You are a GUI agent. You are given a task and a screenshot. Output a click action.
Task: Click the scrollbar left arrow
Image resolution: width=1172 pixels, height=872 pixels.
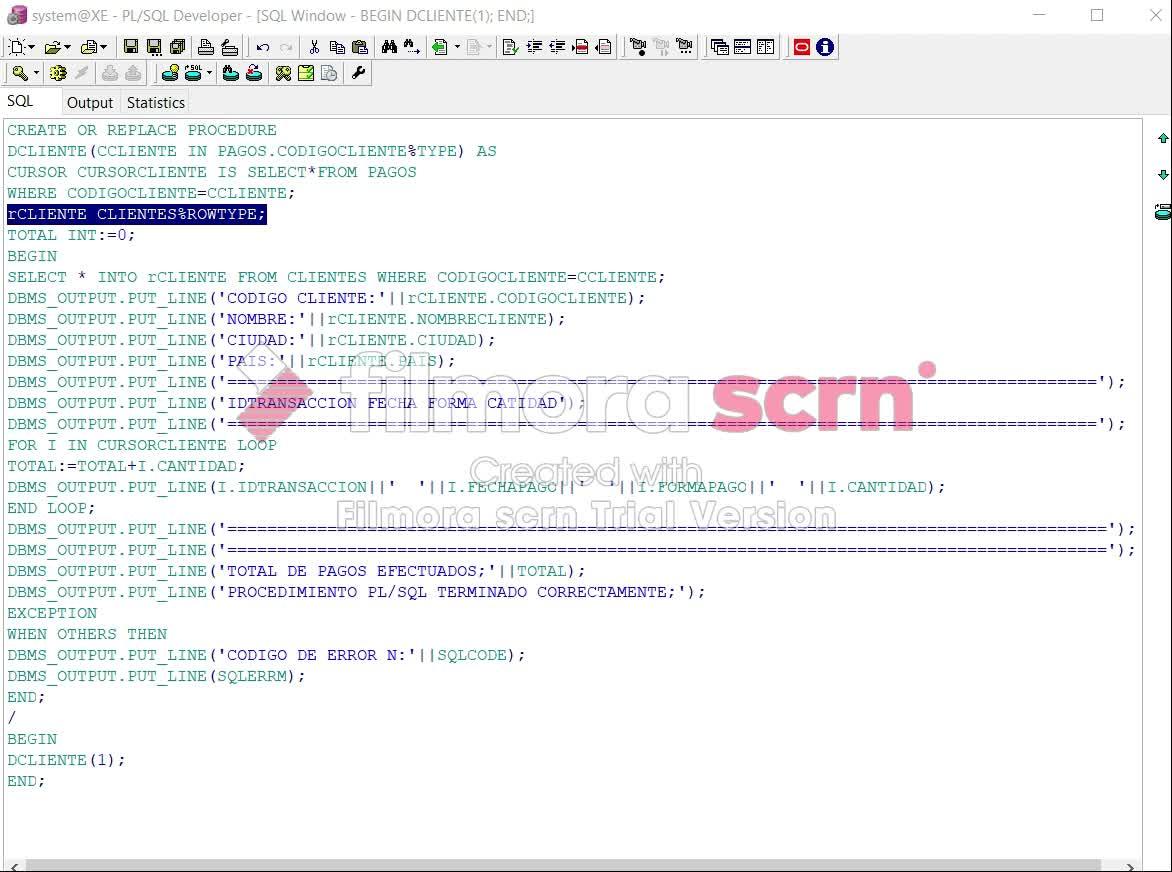coord(14,866)
